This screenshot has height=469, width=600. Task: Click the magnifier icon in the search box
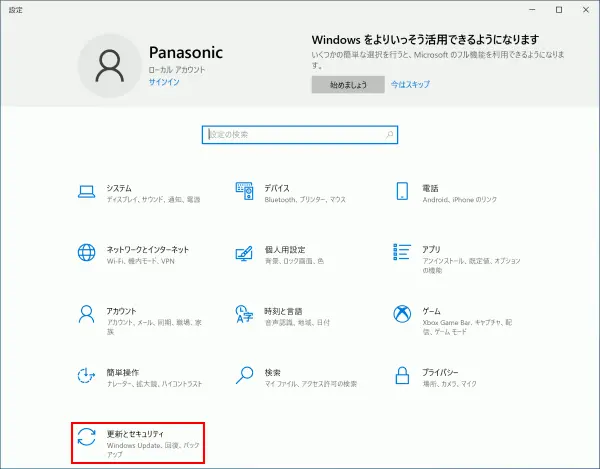pyautogui.click(x=389, y=135)
